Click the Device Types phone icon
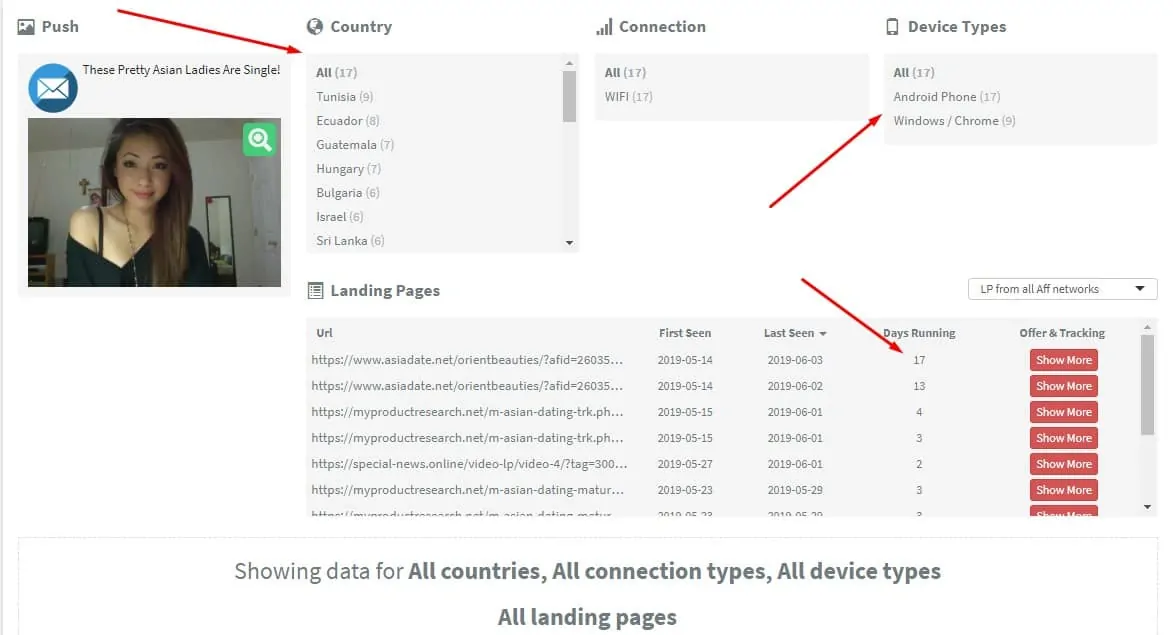This screenshot has height=635, width=1173. 892,27
